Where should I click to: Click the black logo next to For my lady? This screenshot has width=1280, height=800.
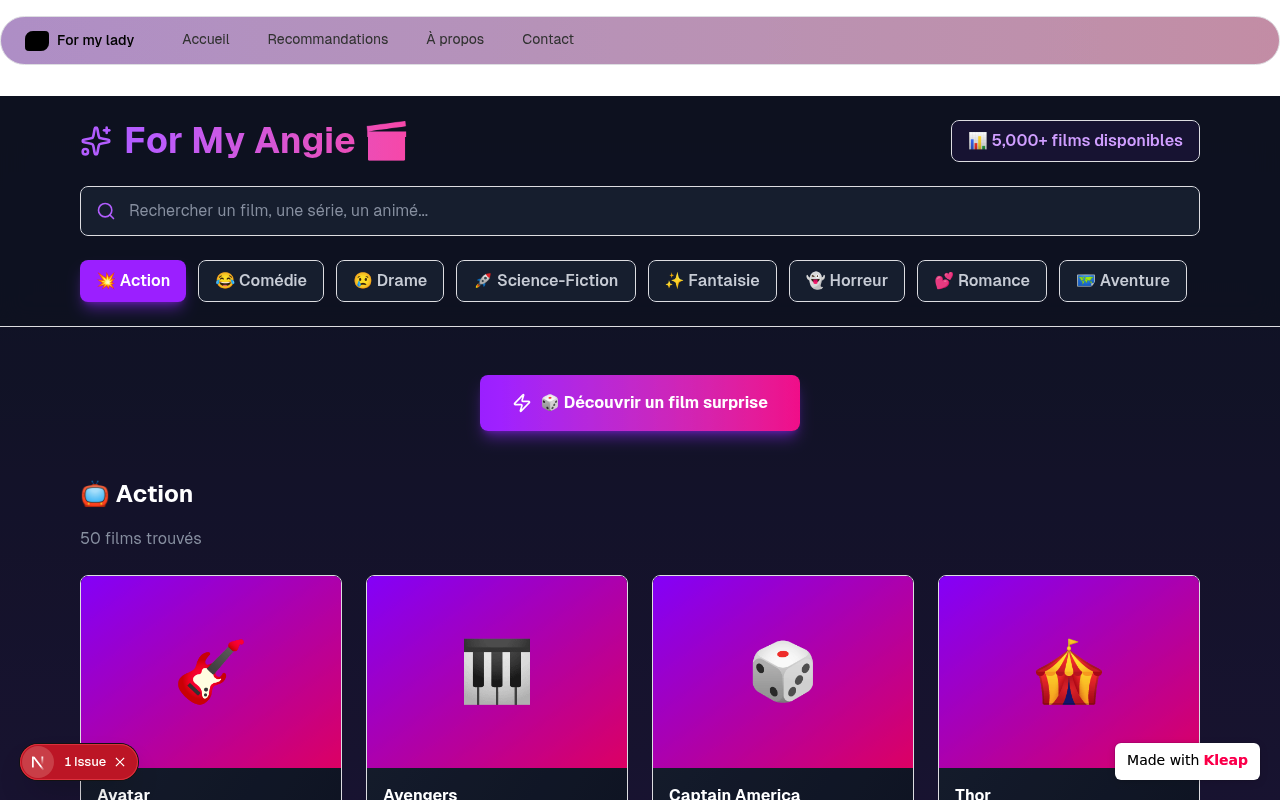pos(37,40)
